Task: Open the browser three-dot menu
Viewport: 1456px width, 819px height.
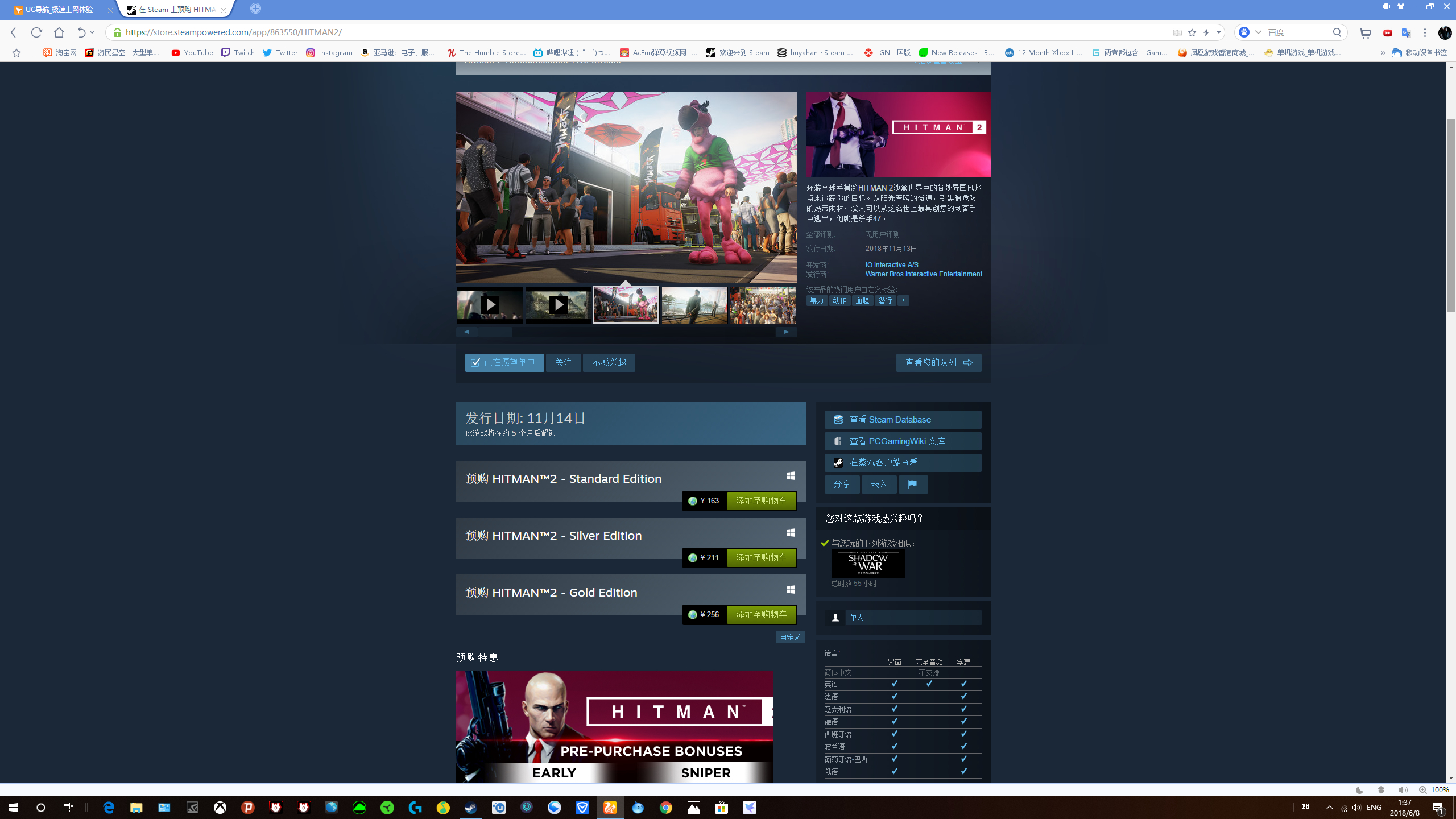Action: tap(1425, 33)
